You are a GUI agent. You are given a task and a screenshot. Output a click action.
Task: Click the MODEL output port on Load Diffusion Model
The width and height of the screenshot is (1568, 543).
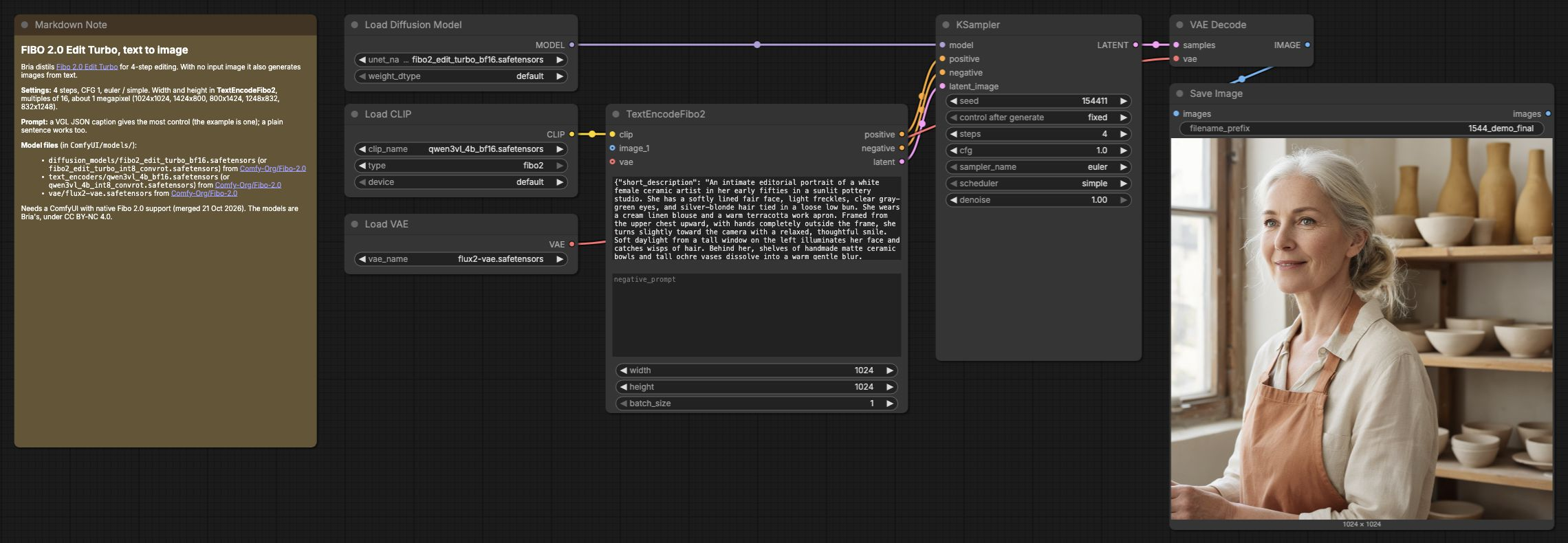click(x=571, y=45)
